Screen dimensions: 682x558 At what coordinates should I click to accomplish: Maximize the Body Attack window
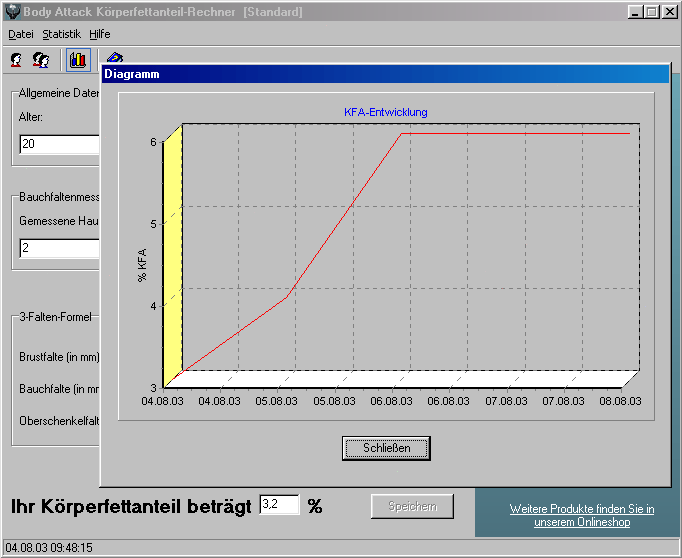coord(652,11)
